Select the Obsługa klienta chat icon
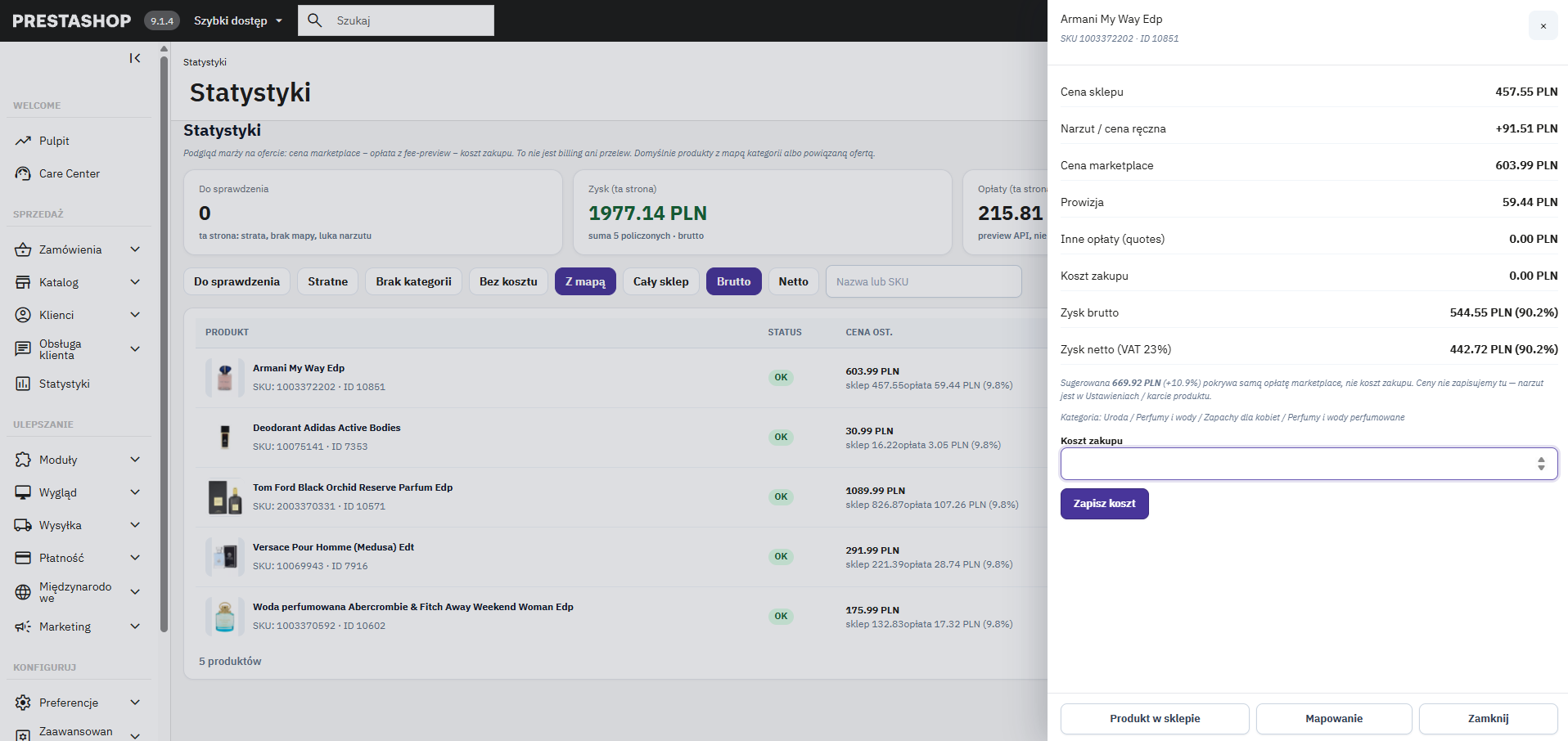 pyautogui.click(x=23, y=349)
